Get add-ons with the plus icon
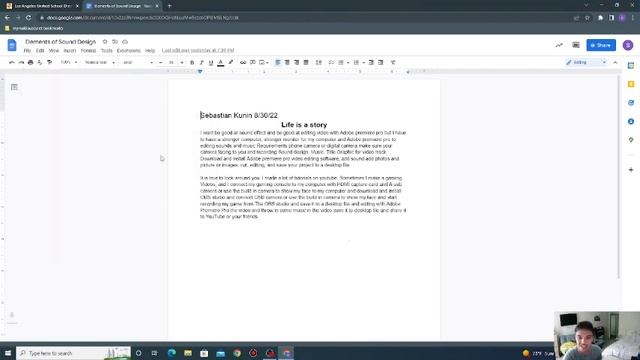 [x=631, y=169]
